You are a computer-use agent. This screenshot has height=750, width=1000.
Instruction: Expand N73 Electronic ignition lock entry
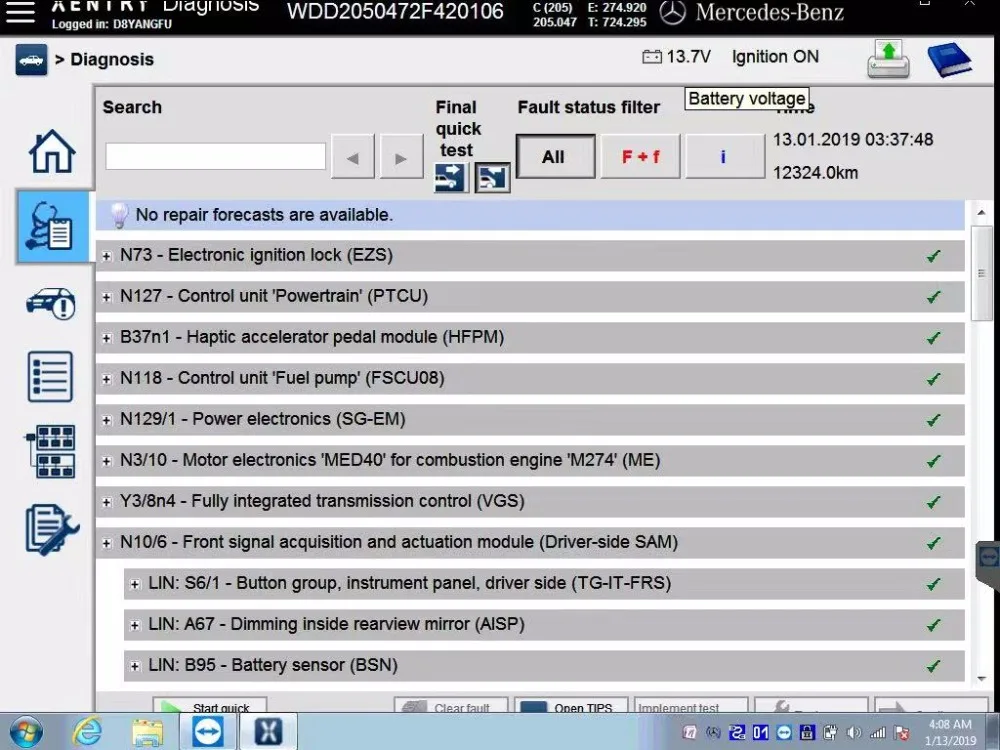click(x=107, y=256)
